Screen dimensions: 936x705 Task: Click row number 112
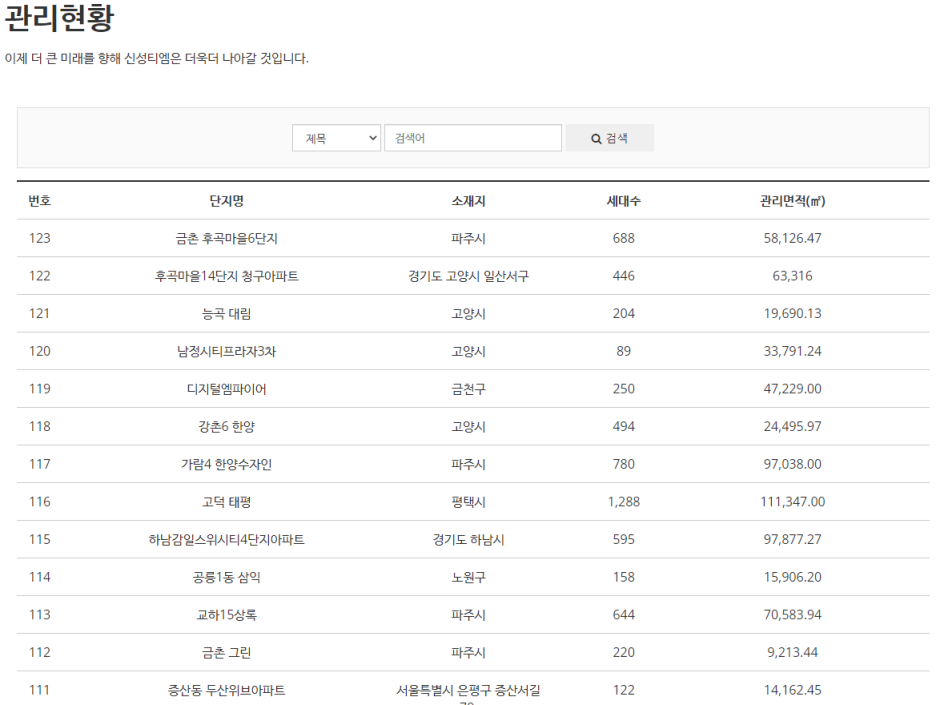(x=39, y=652)
